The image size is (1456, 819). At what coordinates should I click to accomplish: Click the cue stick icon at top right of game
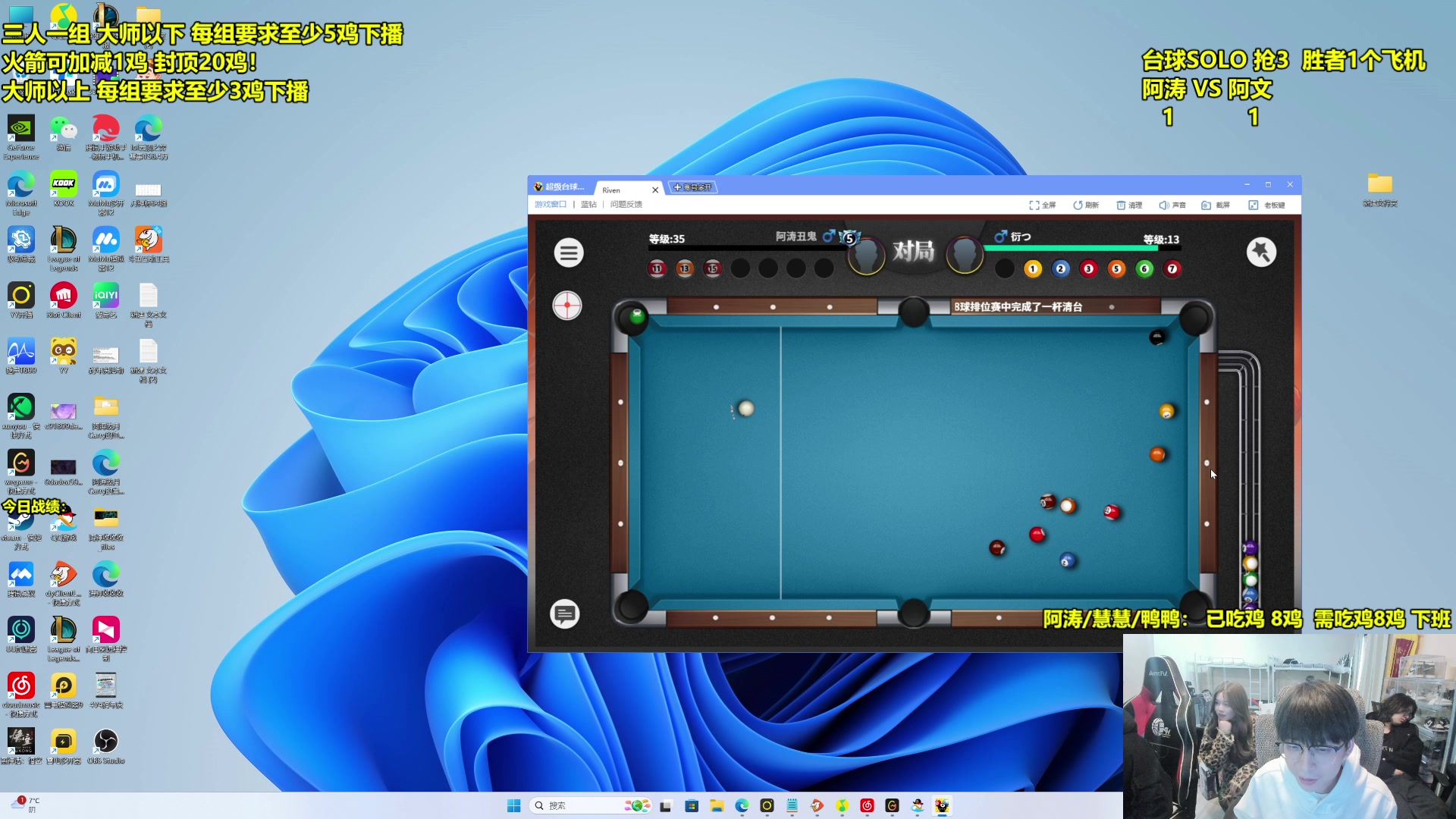click(1262, 252)
